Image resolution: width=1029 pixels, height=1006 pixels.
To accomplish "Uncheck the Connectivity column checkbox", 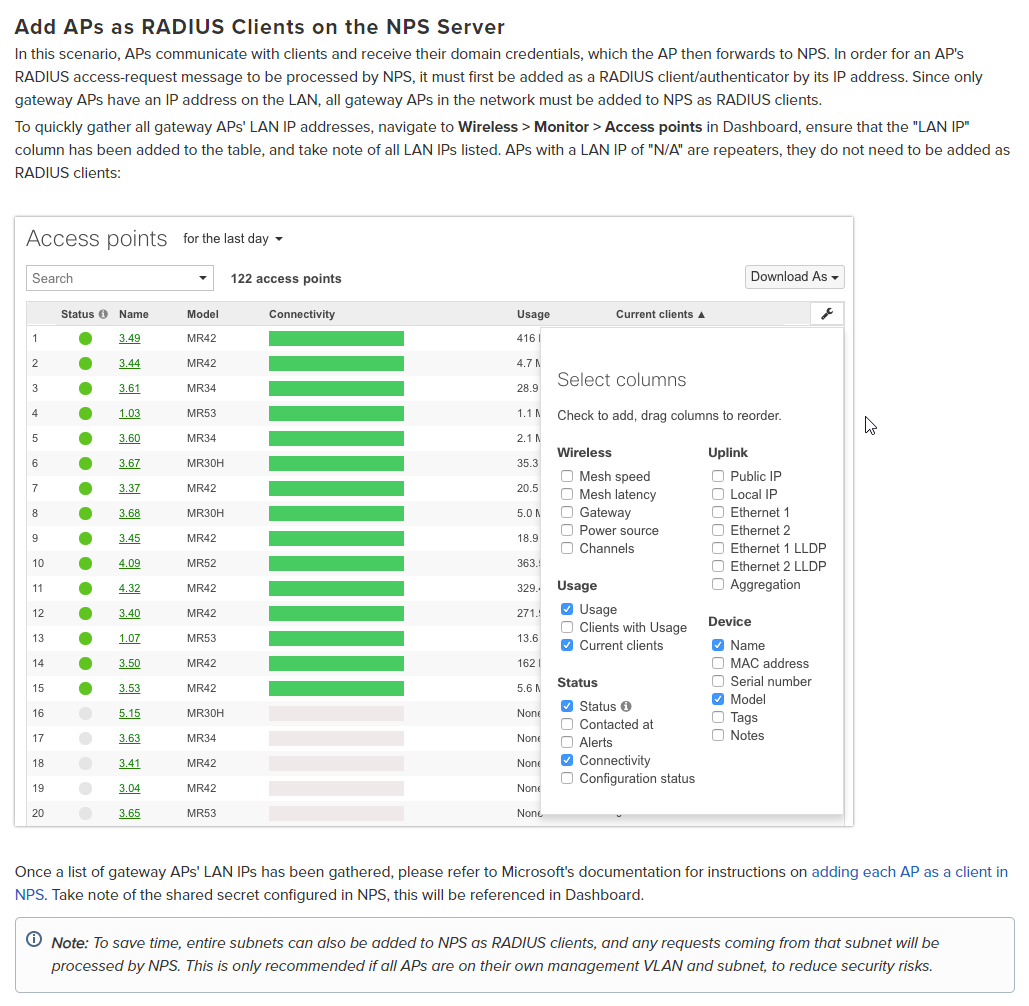I will (567, 760).
